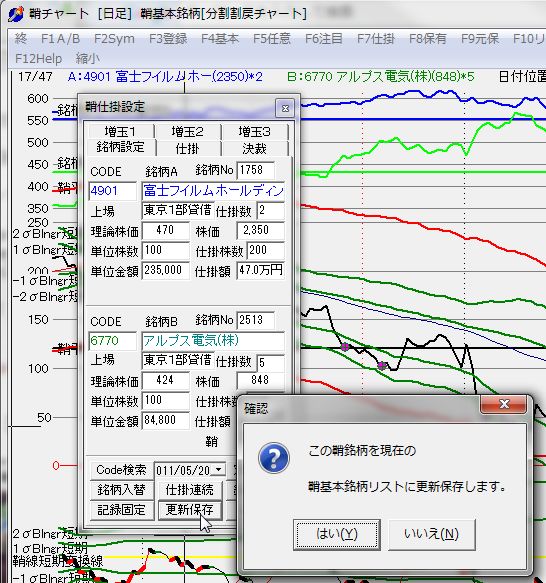Click the app icon in the title bar

tap(16, 13)
